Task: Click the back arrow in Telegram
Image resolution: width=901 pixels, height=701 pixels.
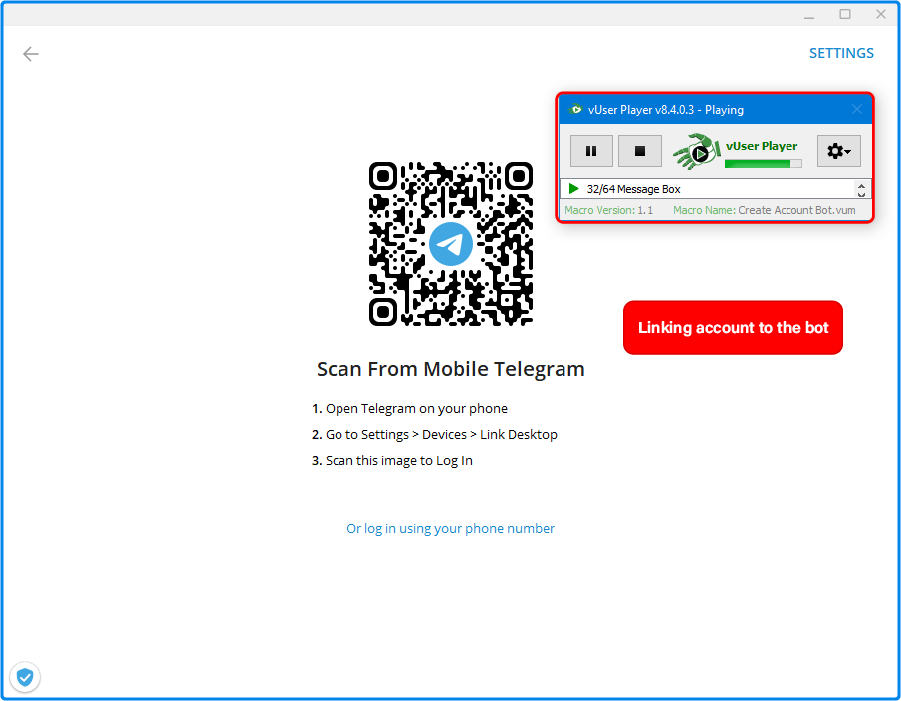Action: (31, 54)
